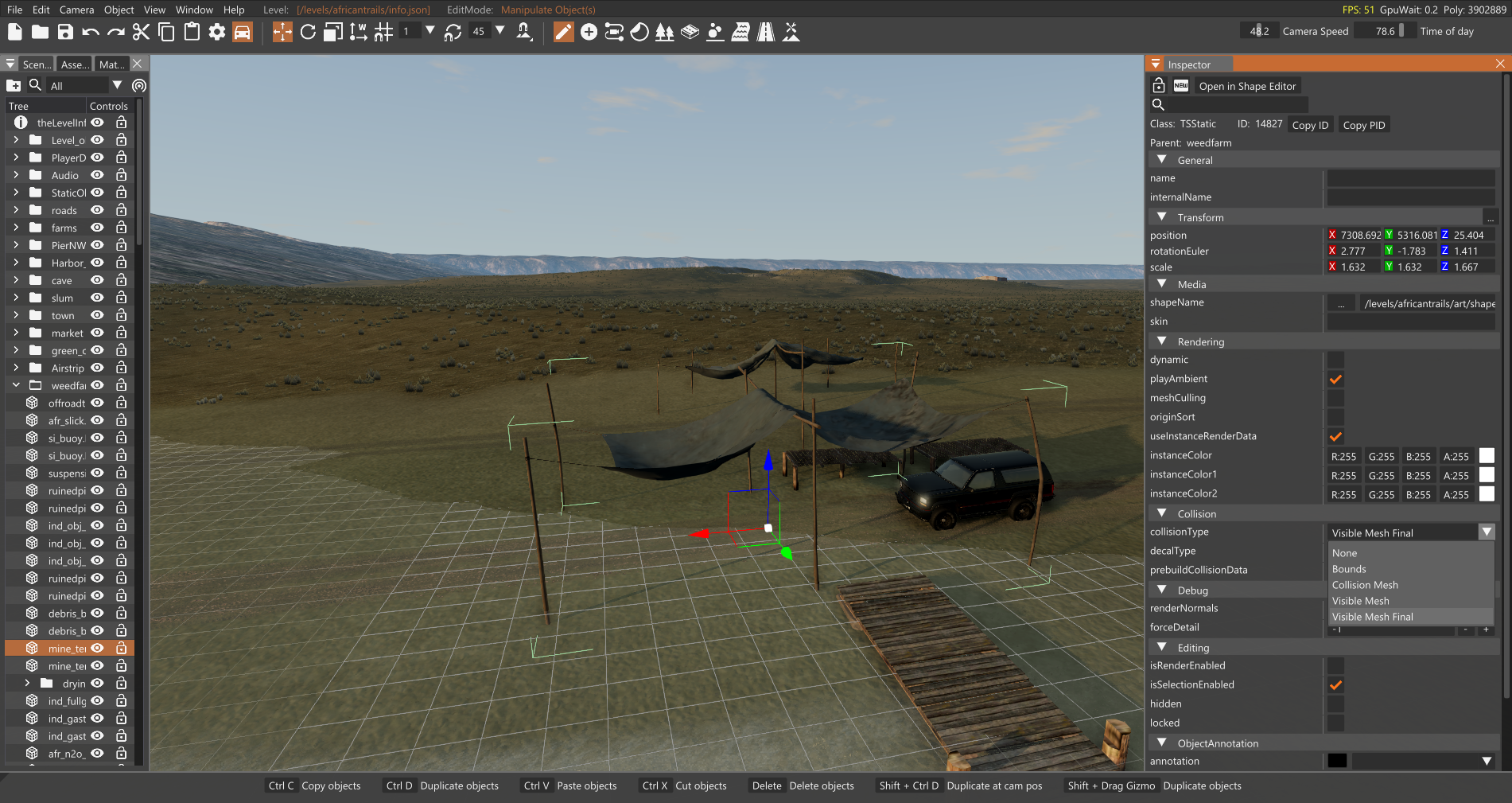
Task: Open the Scene Tree filter dropdown arrow
Action: coord(118,85)
